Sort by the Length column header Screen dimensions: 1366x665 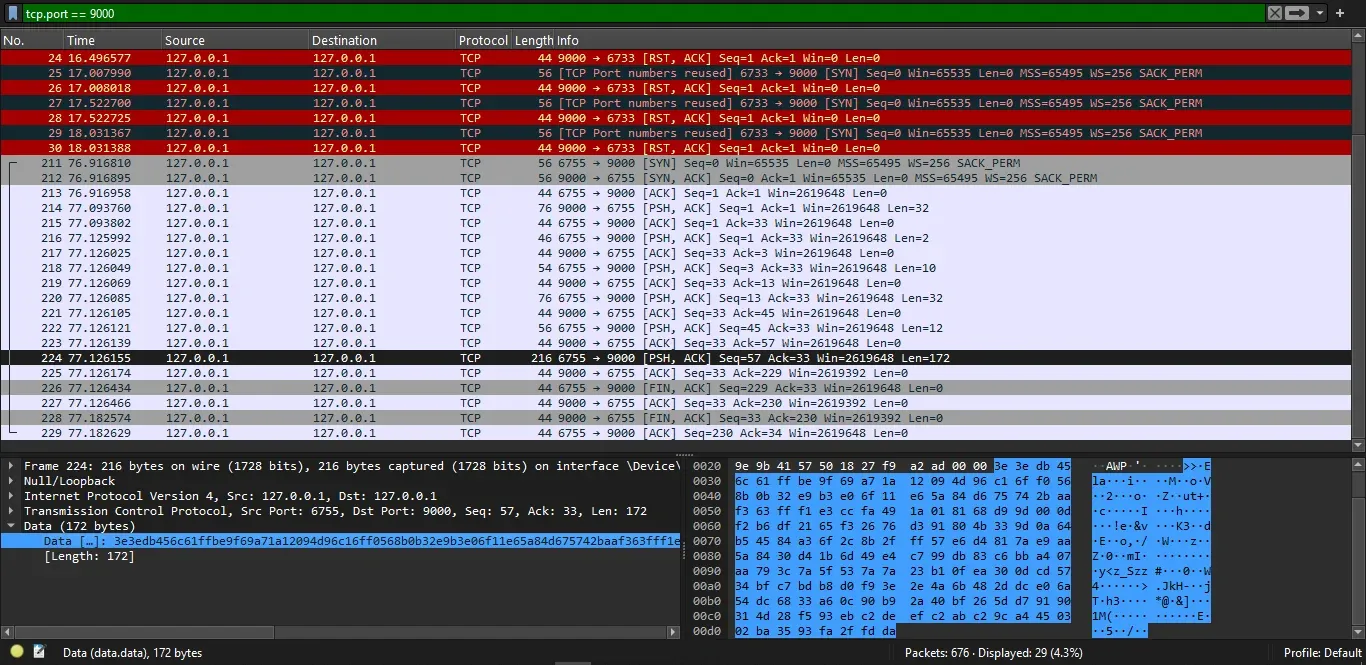[533, 40]
